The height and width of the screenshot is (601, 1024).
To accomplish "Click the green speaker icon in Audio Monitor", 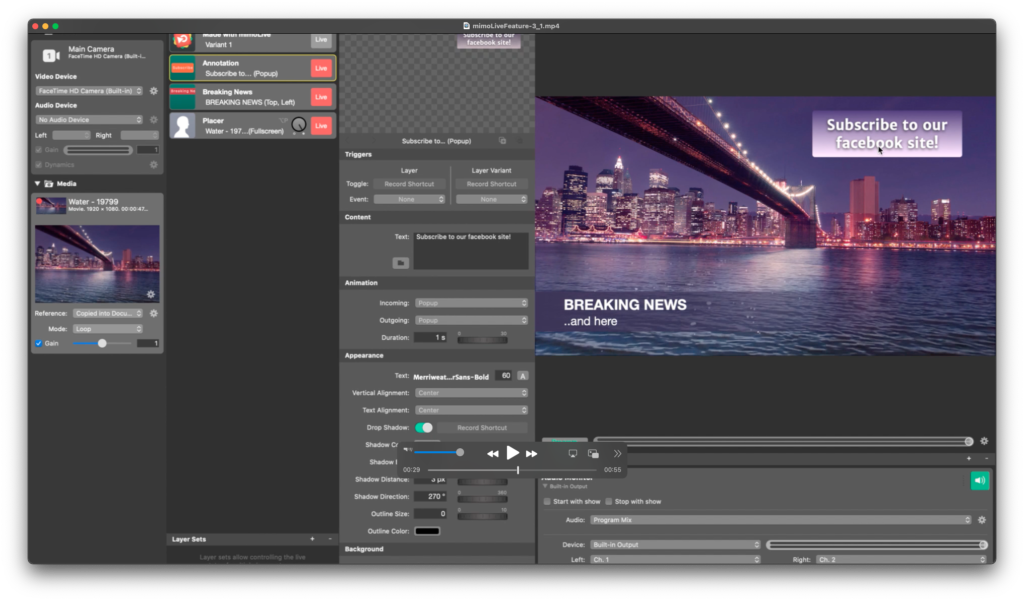I will pos(979,480).
